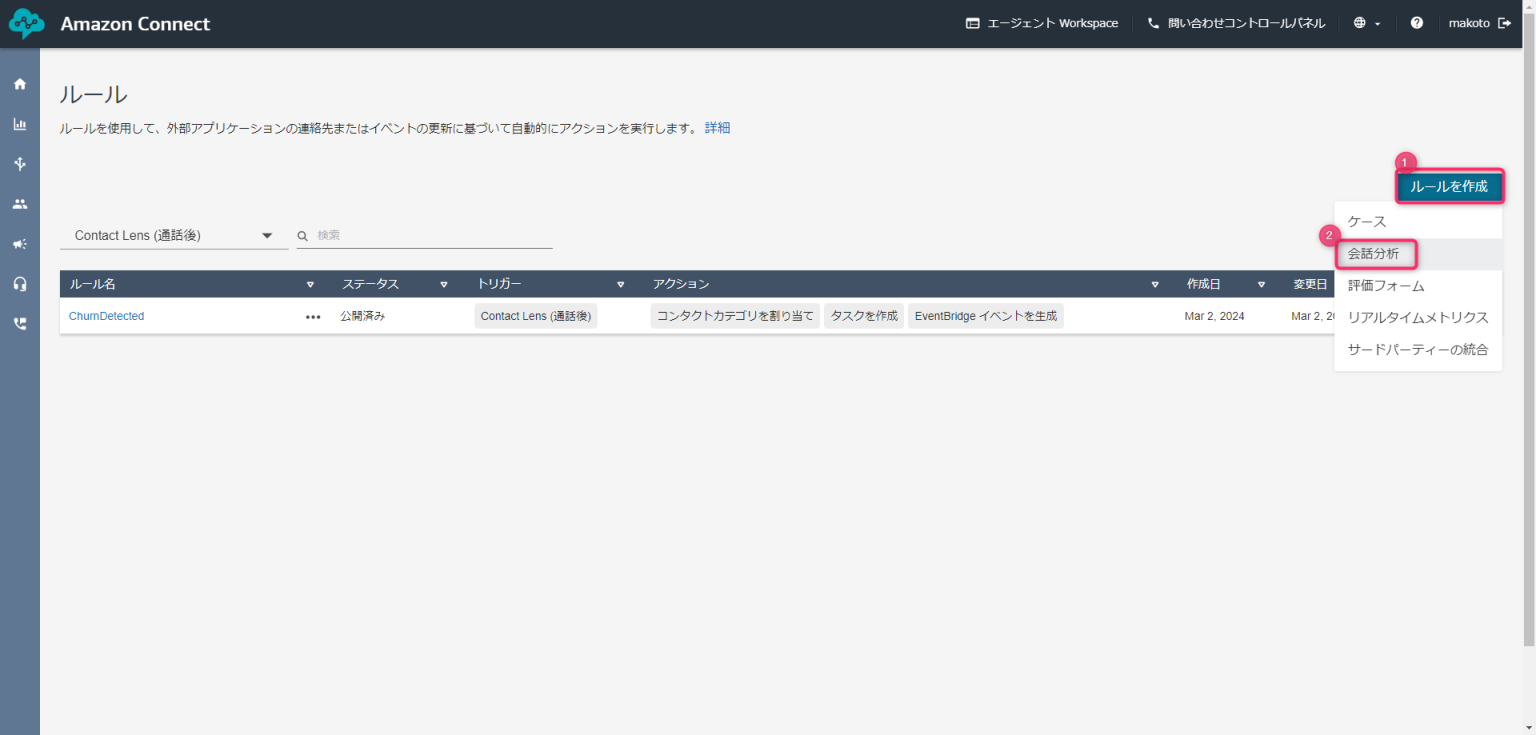Viewport: 1536px width, 735px height.
Task: Click the 詳細 help link
Action: (718, 127)
